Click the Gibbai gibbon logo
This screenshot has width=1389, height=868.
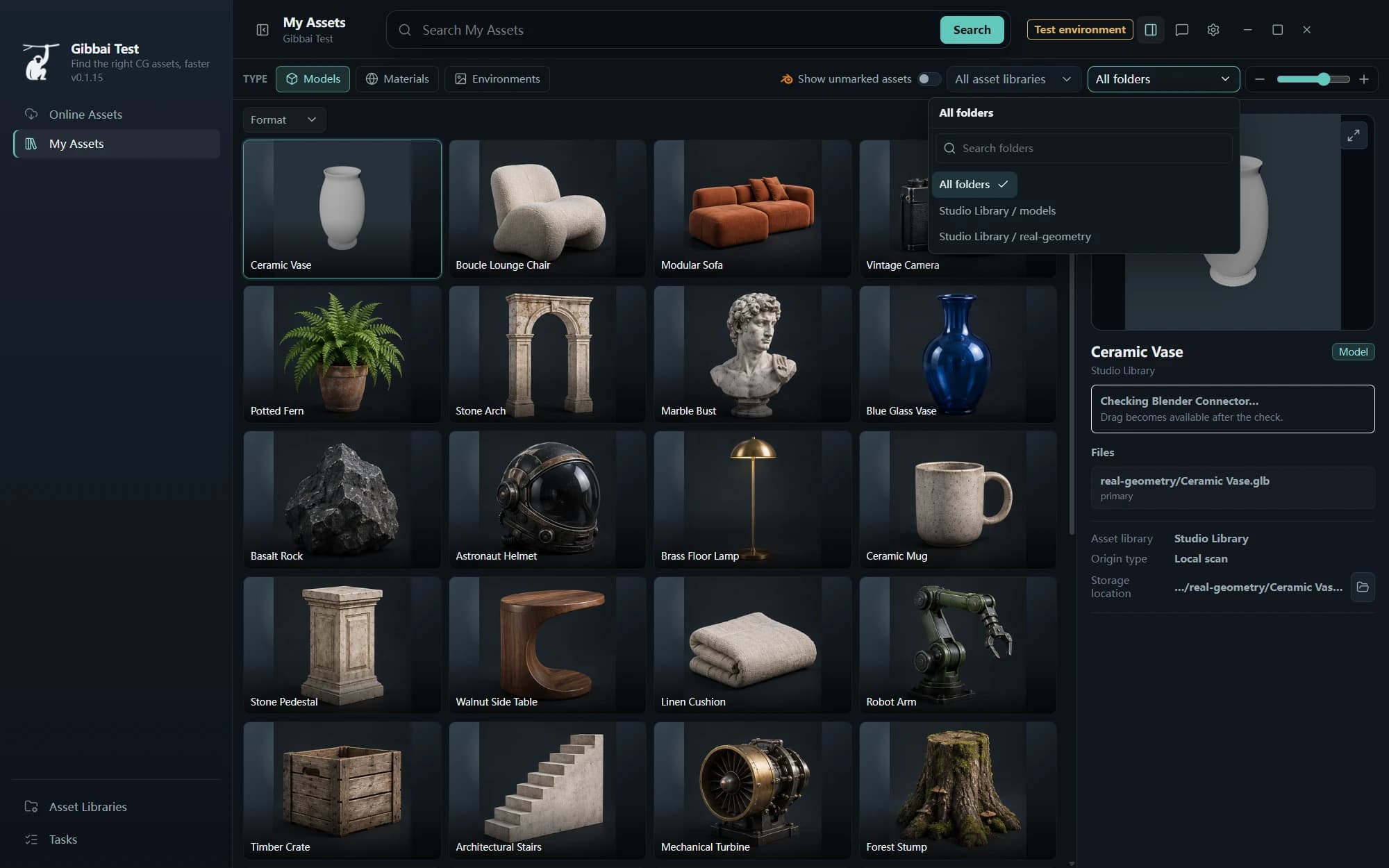point(40,62)
